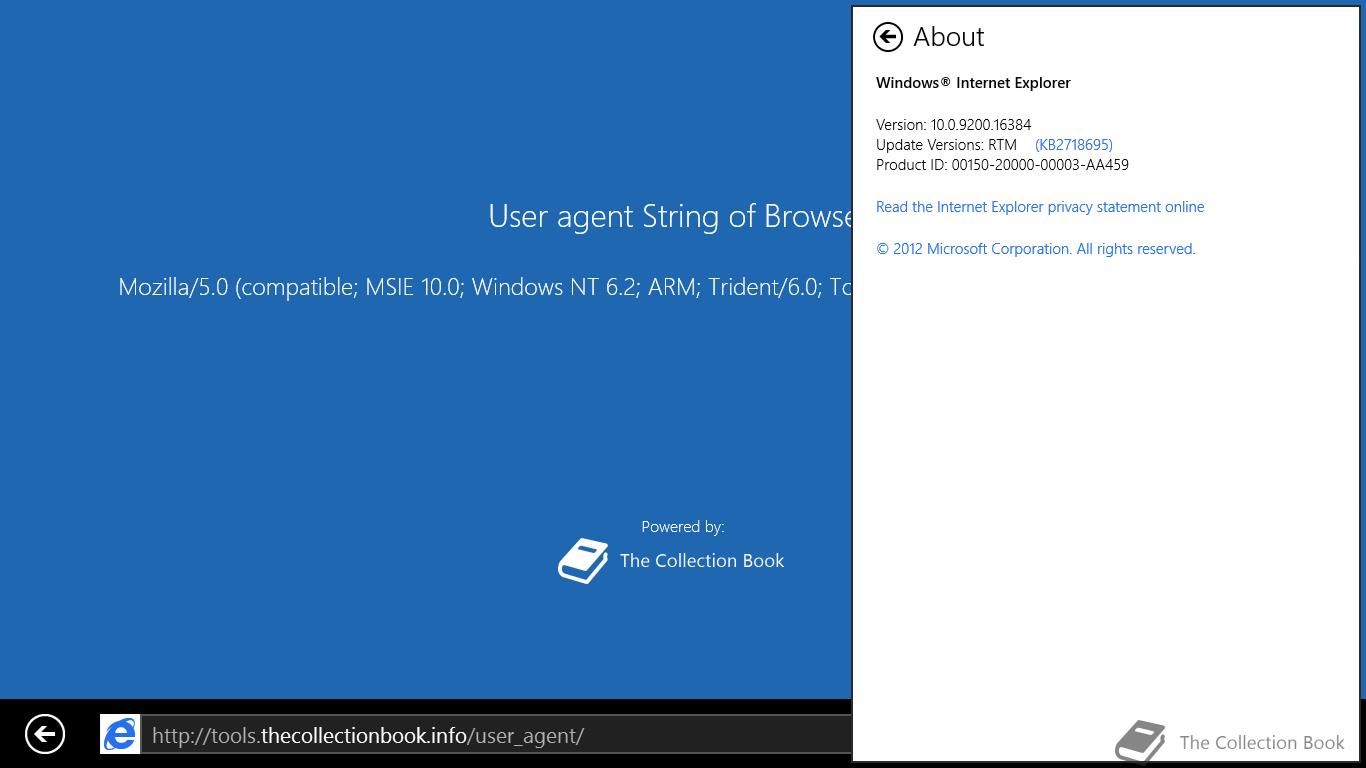Open the KB2718695 update link
Screen dimensions: 1366x768
point(1073,145)
